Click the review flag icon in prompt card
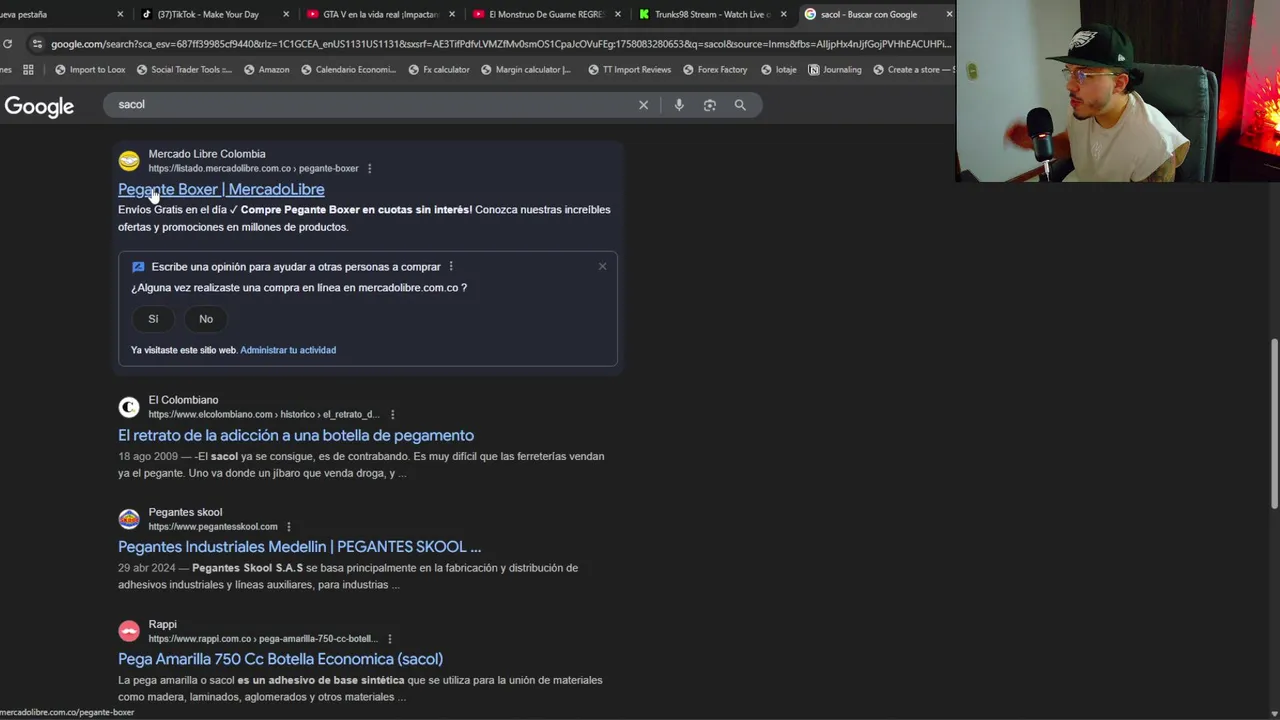Image resolution: width=1280 pixels, height=720 pixels. tap(138, 267)
